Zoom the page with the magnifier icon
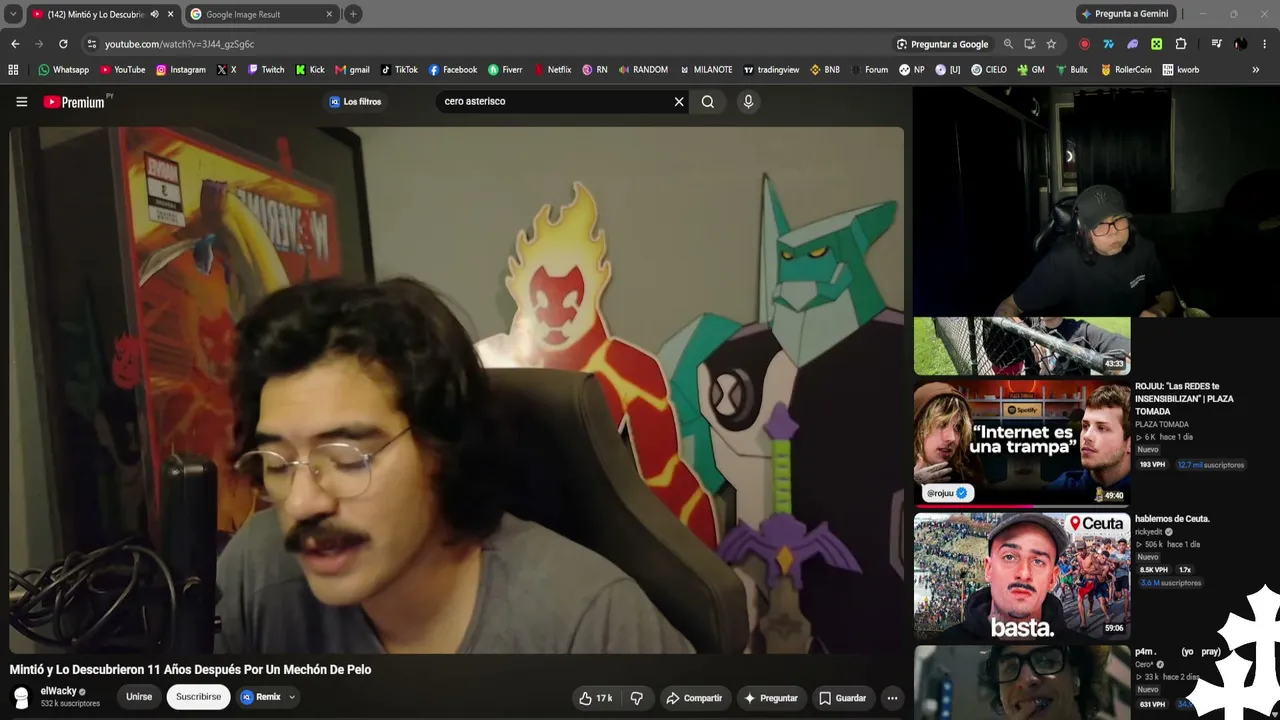1280x720 pixels. (1008, 44)
